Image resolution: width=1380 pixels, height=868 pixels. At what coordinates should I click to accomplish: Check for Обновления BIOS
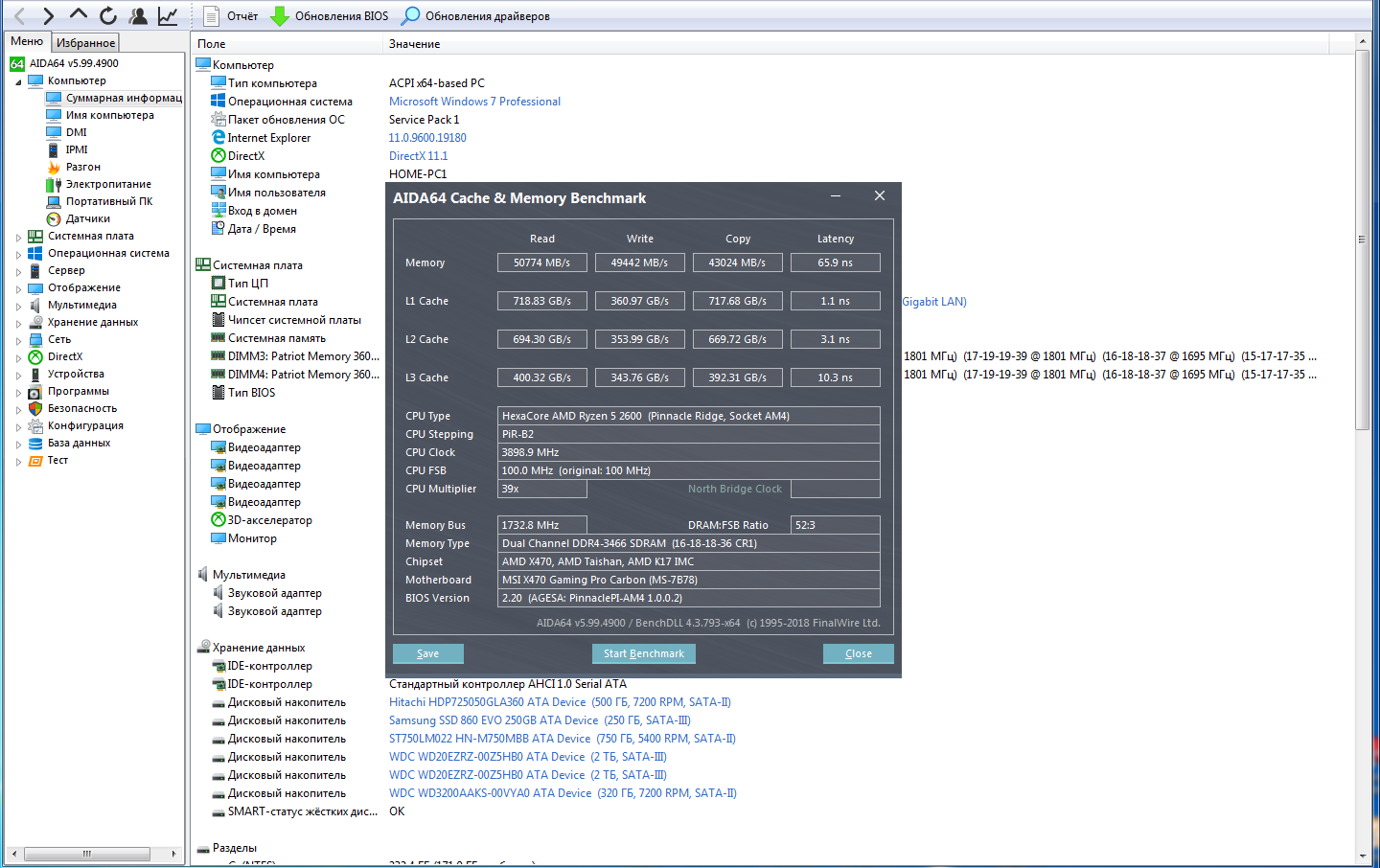tap(330, 16)
